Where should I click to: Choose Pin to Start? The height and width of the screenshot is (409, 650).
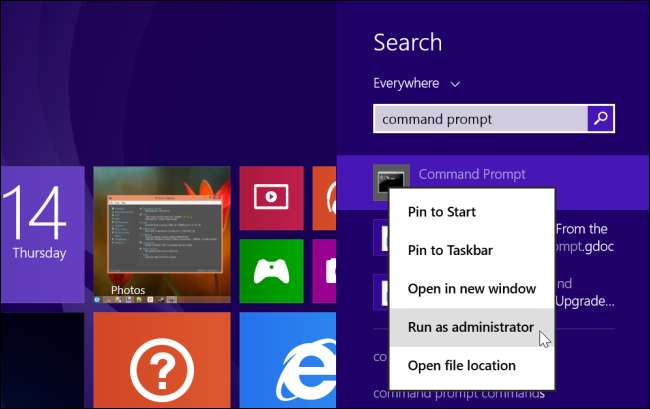[472, 212]
